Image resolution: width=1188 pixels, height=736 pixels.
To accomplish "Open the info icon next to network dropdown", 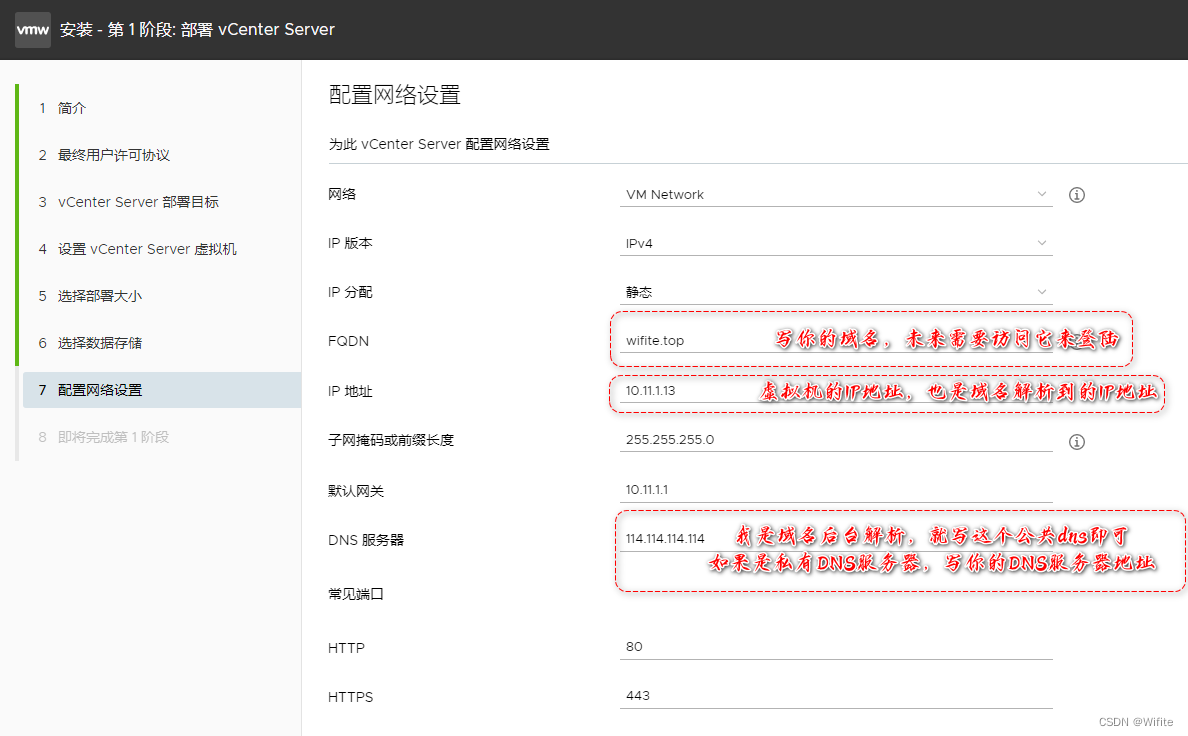I will tap(1076, 195).
